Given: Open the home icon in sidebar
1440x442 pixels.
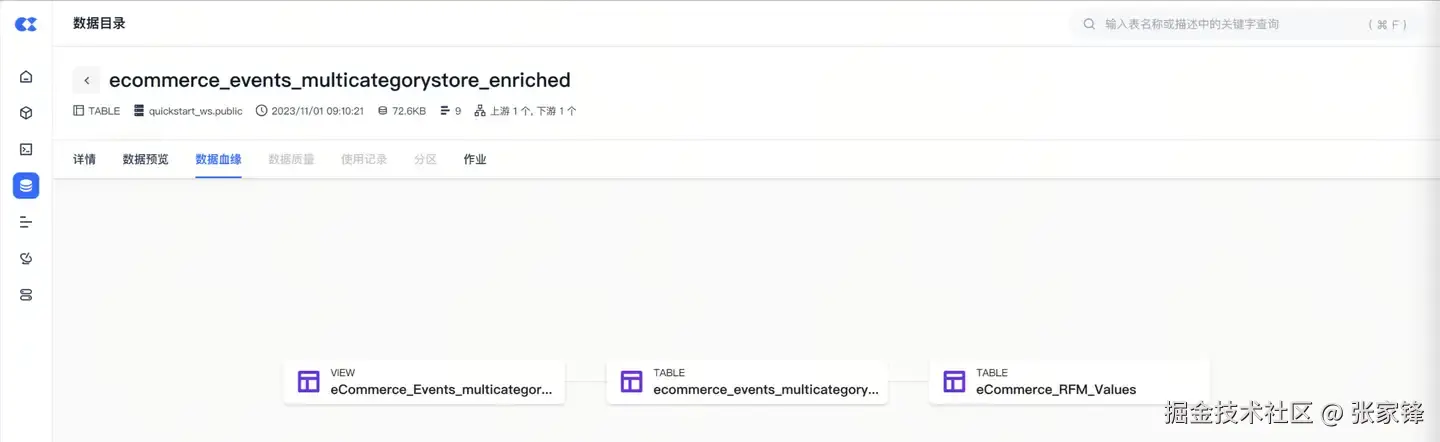Looking at the screenshot, I should pyautogui.click(x=26, y=77).
